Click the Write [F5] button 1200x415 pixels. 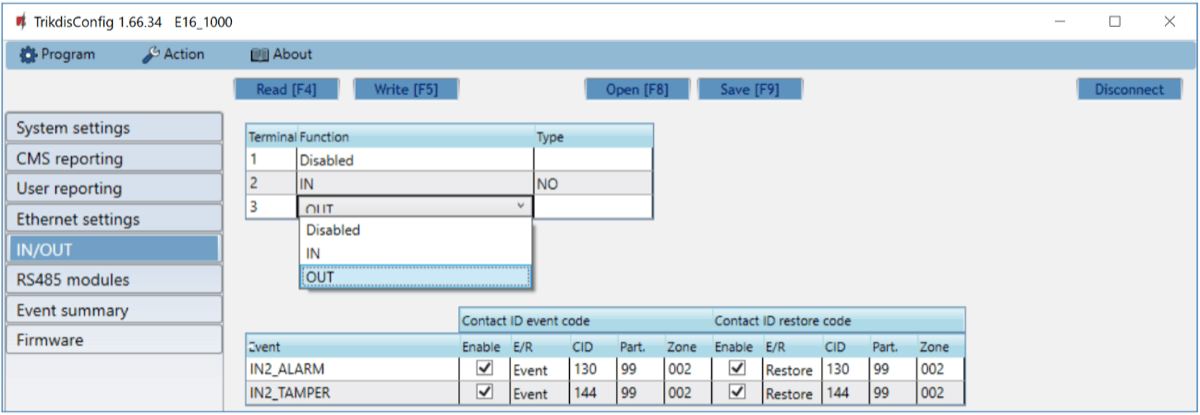405,89
